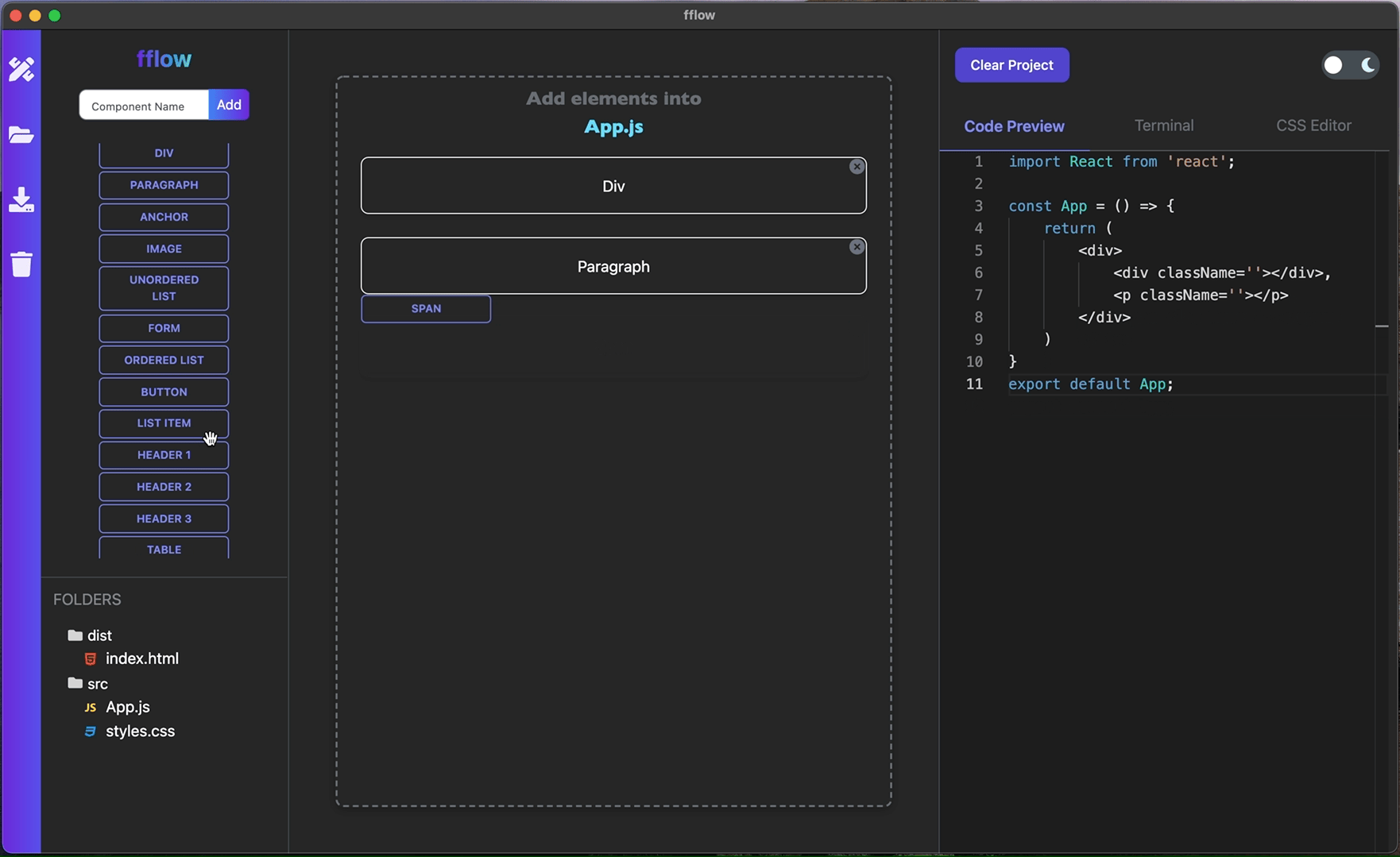The height and width of the screenshot is (857, 1400).
Task: Select the HEADER 1 element button
Action: (x=164, y=455)
